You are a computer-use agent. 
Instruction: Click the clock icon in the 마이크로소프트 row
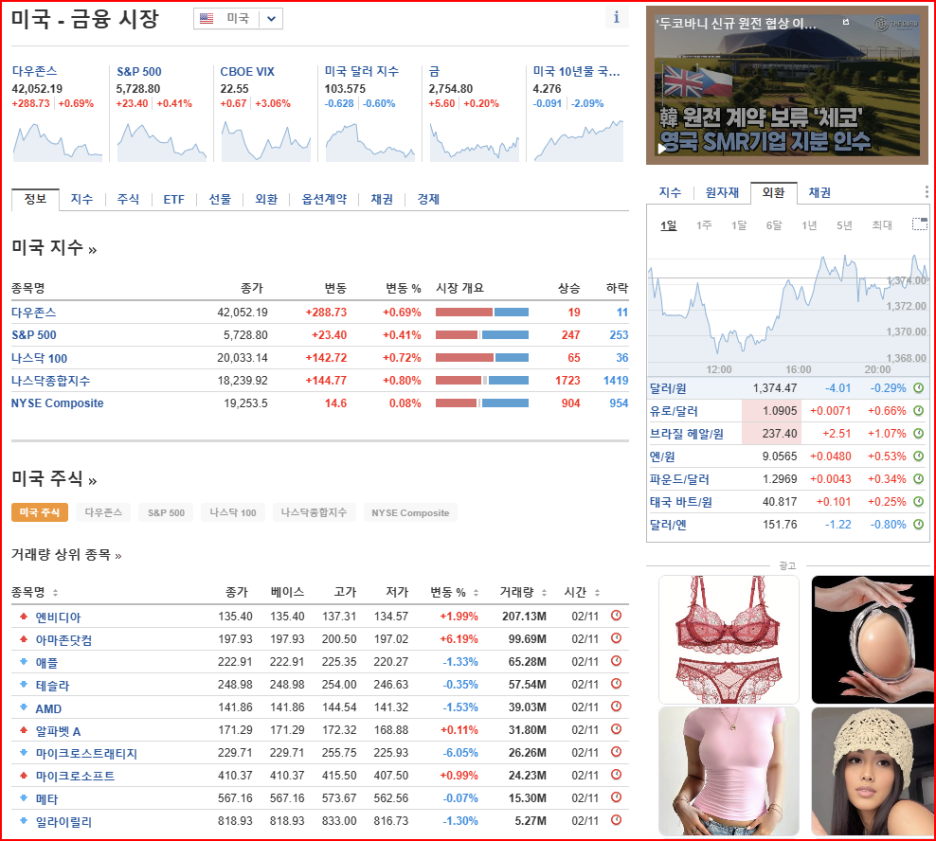pos(617,775)
